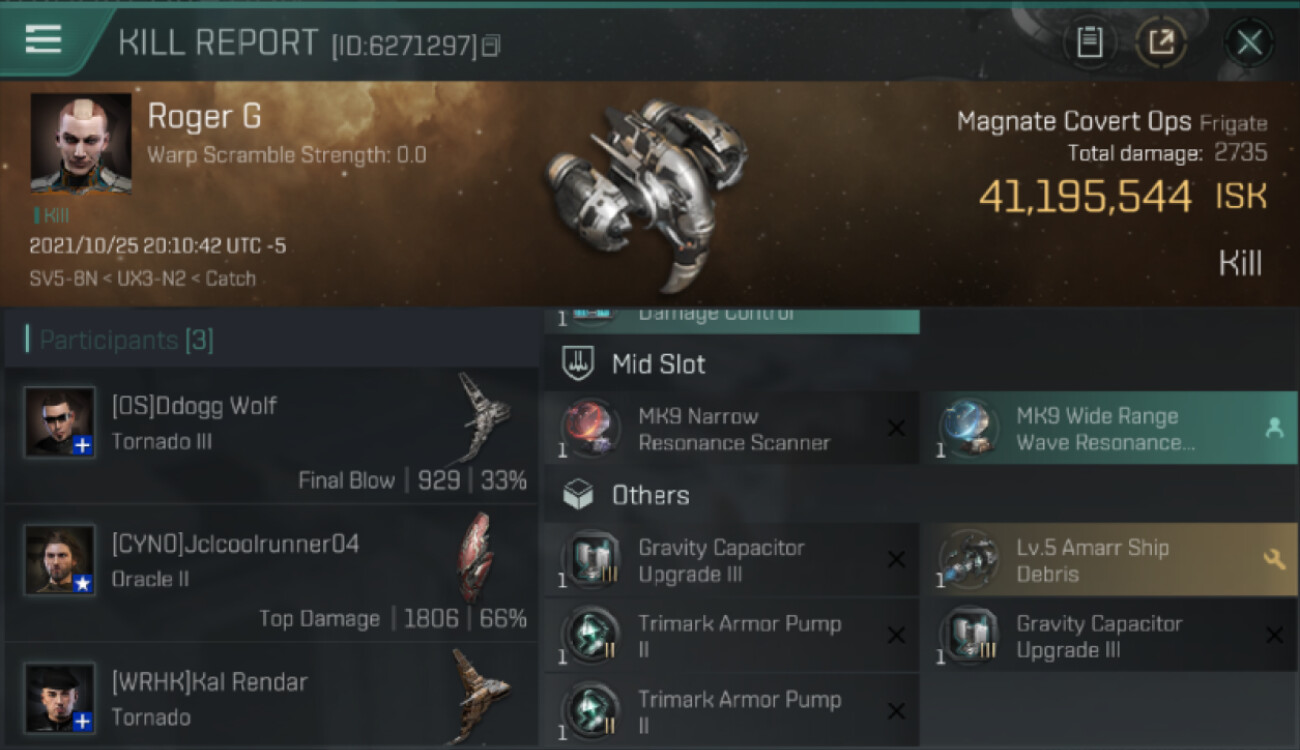
Task: Open Ddogg Wolf participant entry
Action: coord(271,435)
